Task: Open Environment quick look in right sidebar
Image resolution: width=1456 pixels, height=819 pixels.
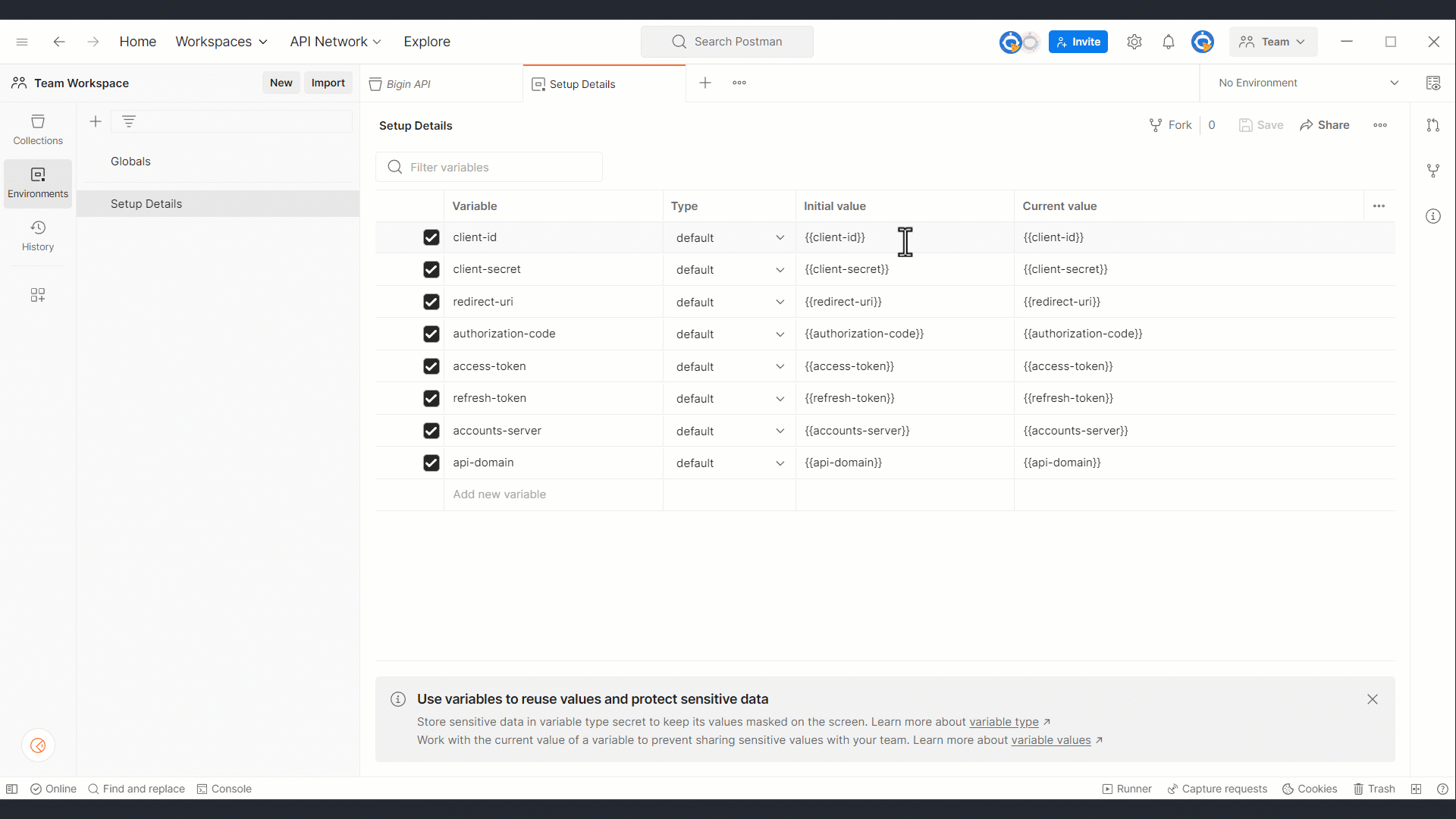Action: click(1433, 83)
